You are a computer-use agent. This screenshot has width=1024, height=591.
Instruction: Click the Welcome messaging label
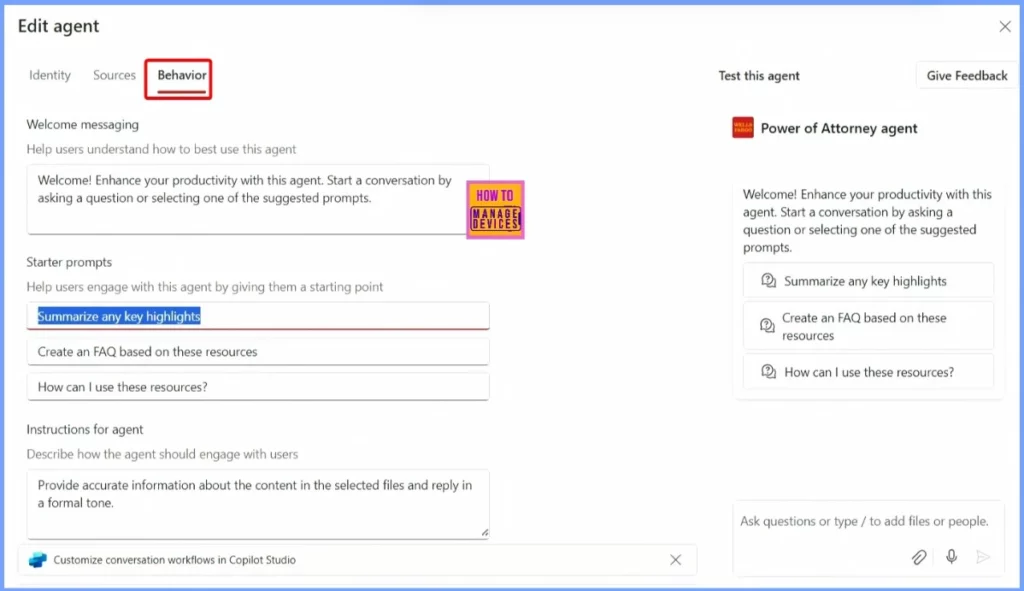82,124
